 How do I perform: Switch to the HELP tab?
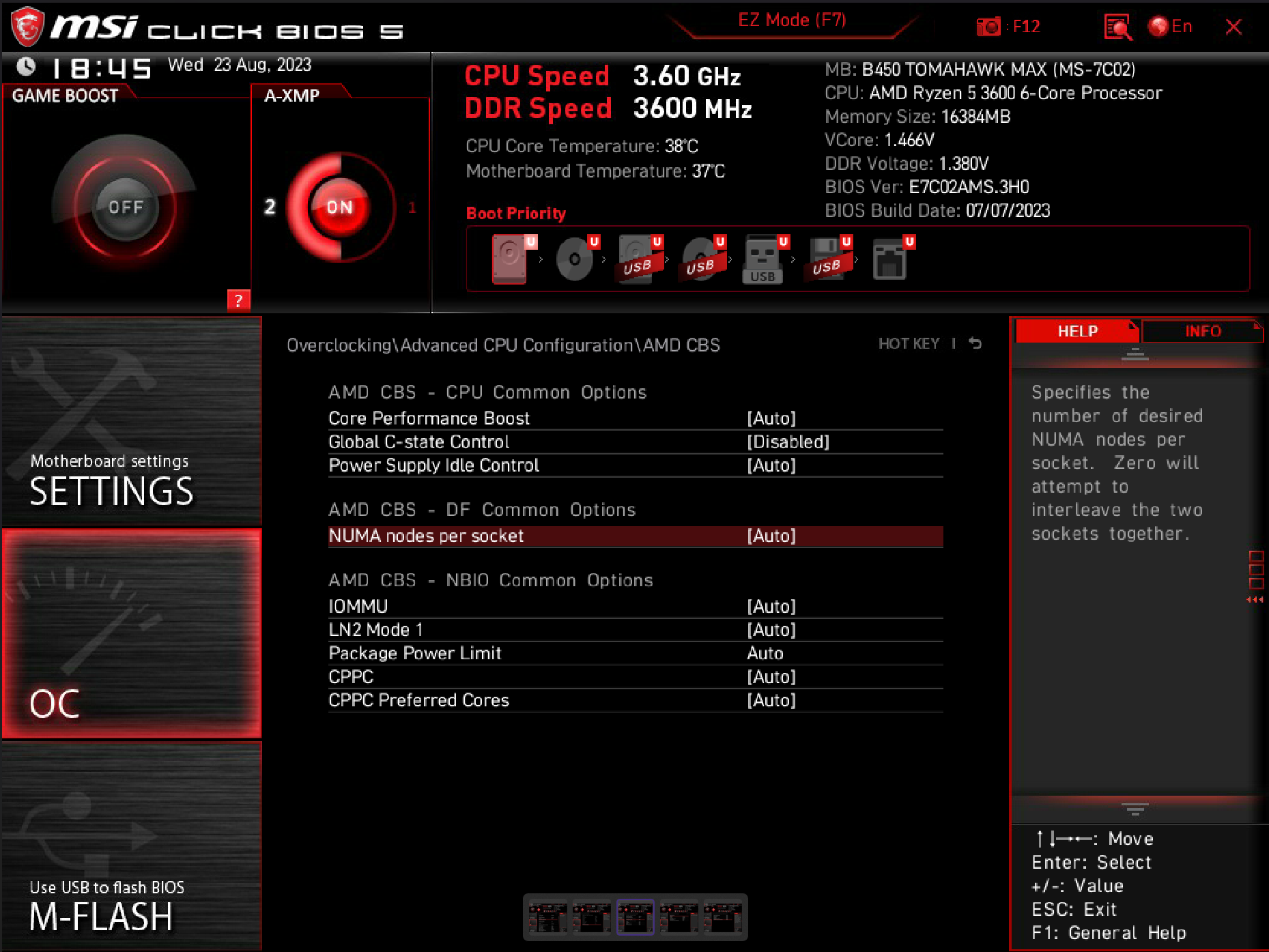tap(1077, 331)
